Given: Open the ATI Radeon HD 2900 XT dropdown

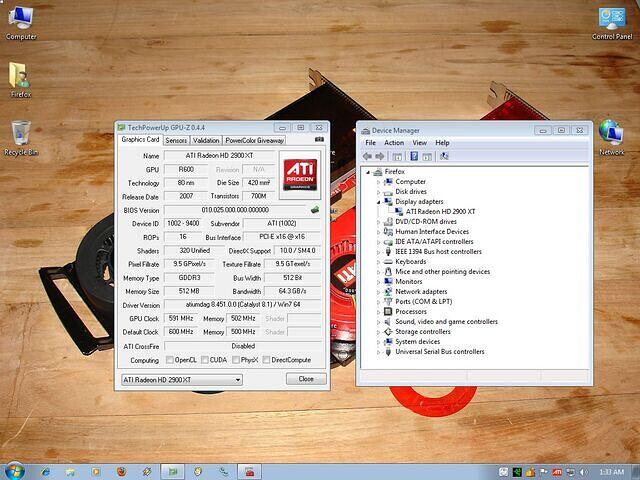Looking at the screenshot, I should point(182,380).
